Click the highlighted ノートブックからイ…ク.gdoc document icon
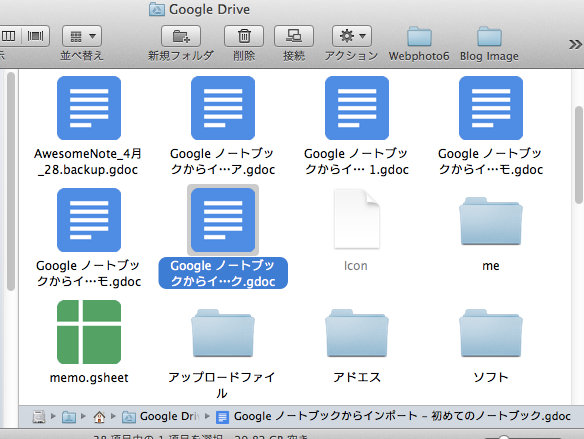Viewport: 584px width, 439px height. (223, 220)
